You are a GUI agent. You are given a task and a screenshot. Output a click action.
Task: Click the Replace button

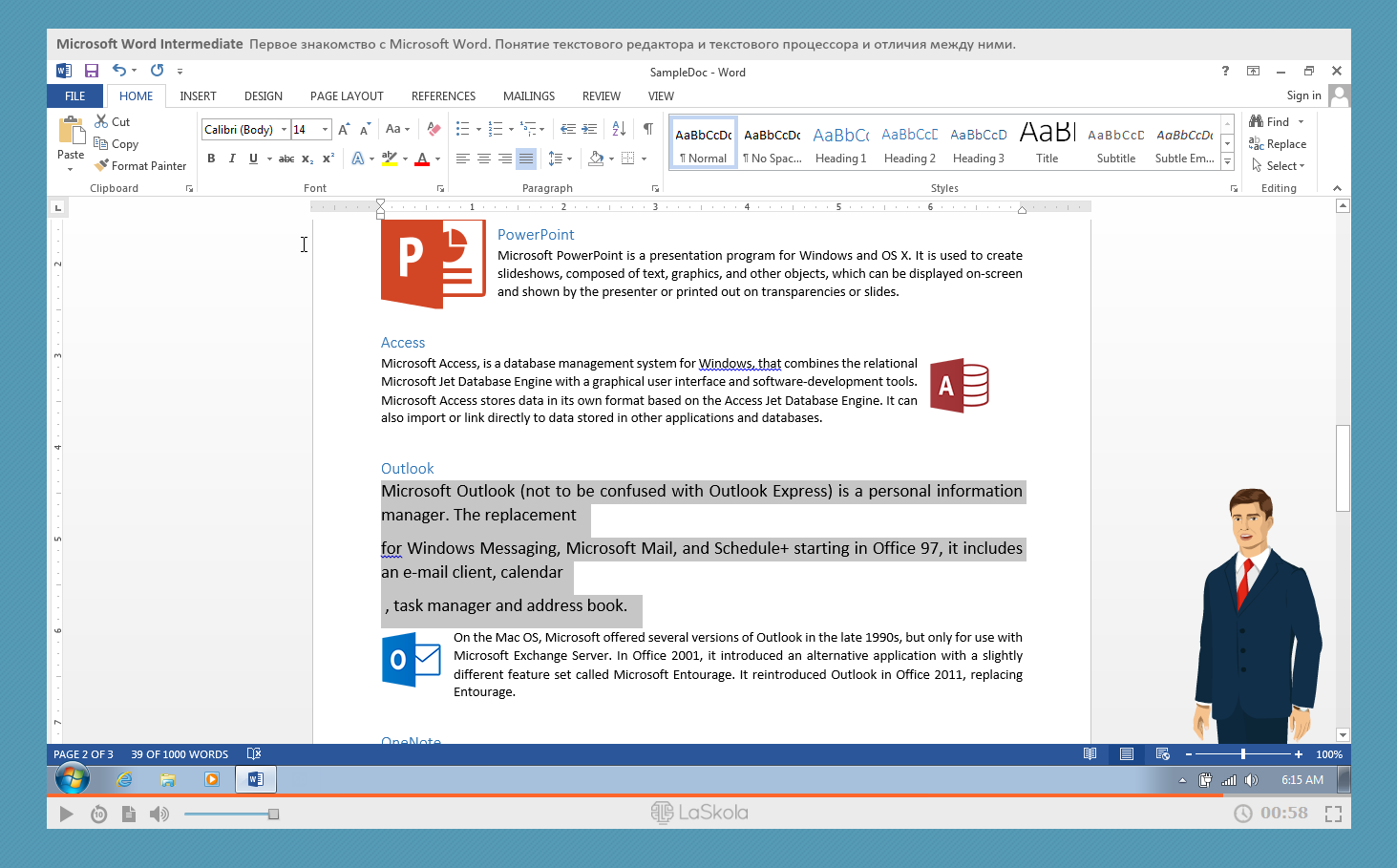coord(1278,144)
